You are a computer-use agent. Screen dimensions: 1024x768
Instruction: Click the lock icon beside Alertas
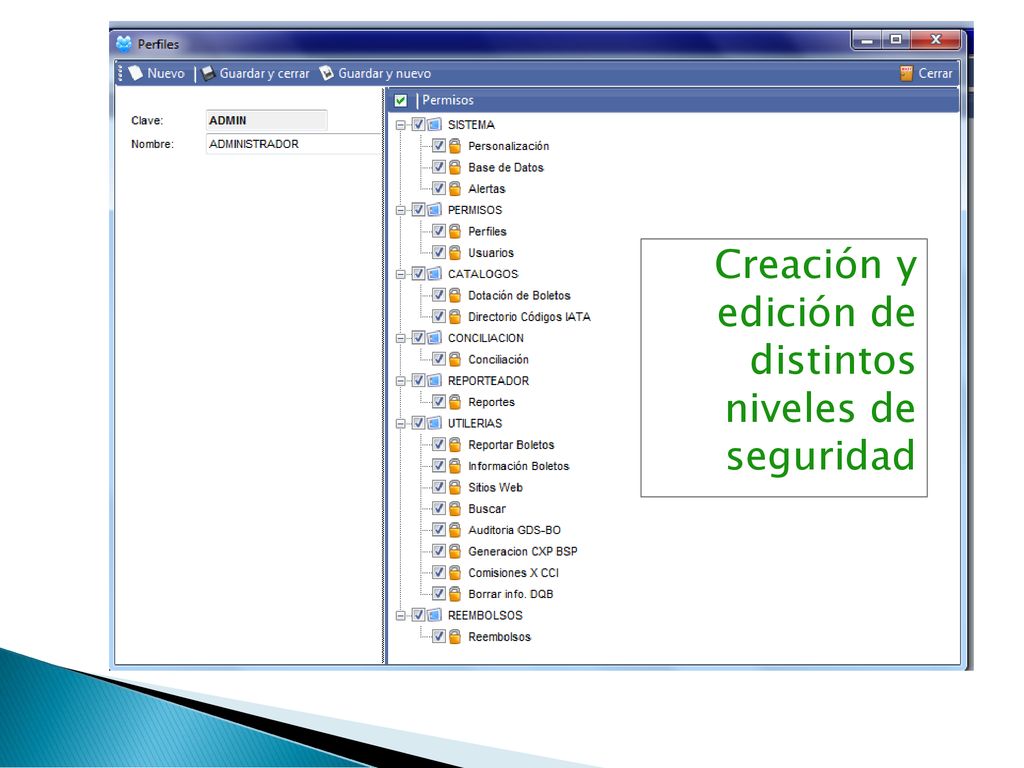(x=455, y=188)
